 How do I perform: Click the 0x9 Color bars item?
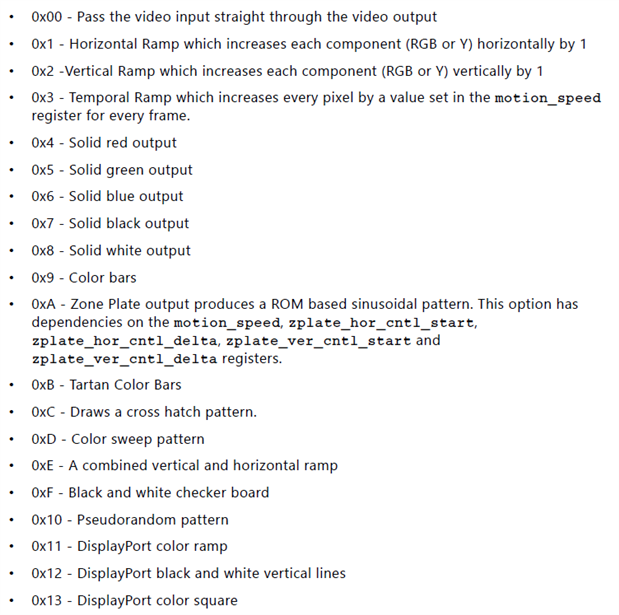click(x=84, y=278)
